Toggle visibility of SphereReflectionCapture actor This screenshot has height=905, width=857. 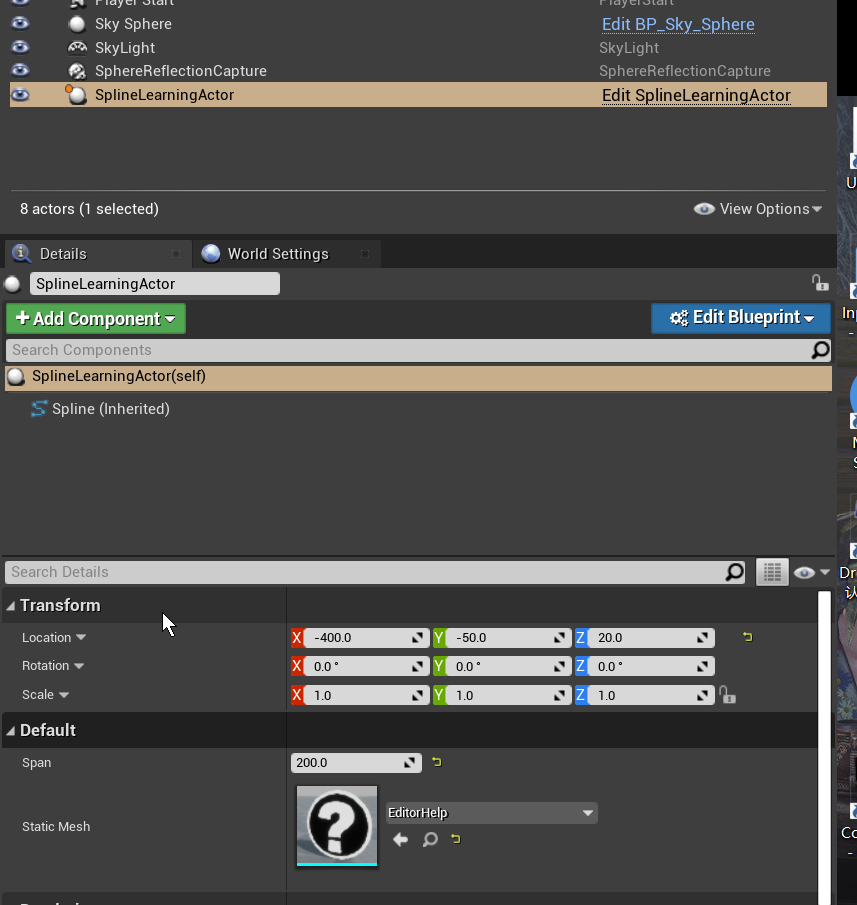[x=20, y=70]
